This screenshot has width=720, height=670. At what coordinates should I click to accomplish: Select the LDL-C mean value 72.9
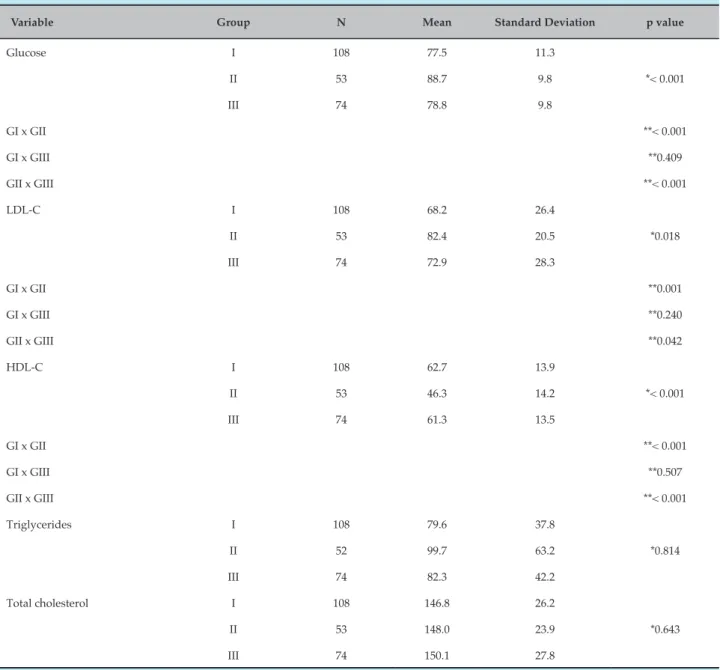(437, 262)
